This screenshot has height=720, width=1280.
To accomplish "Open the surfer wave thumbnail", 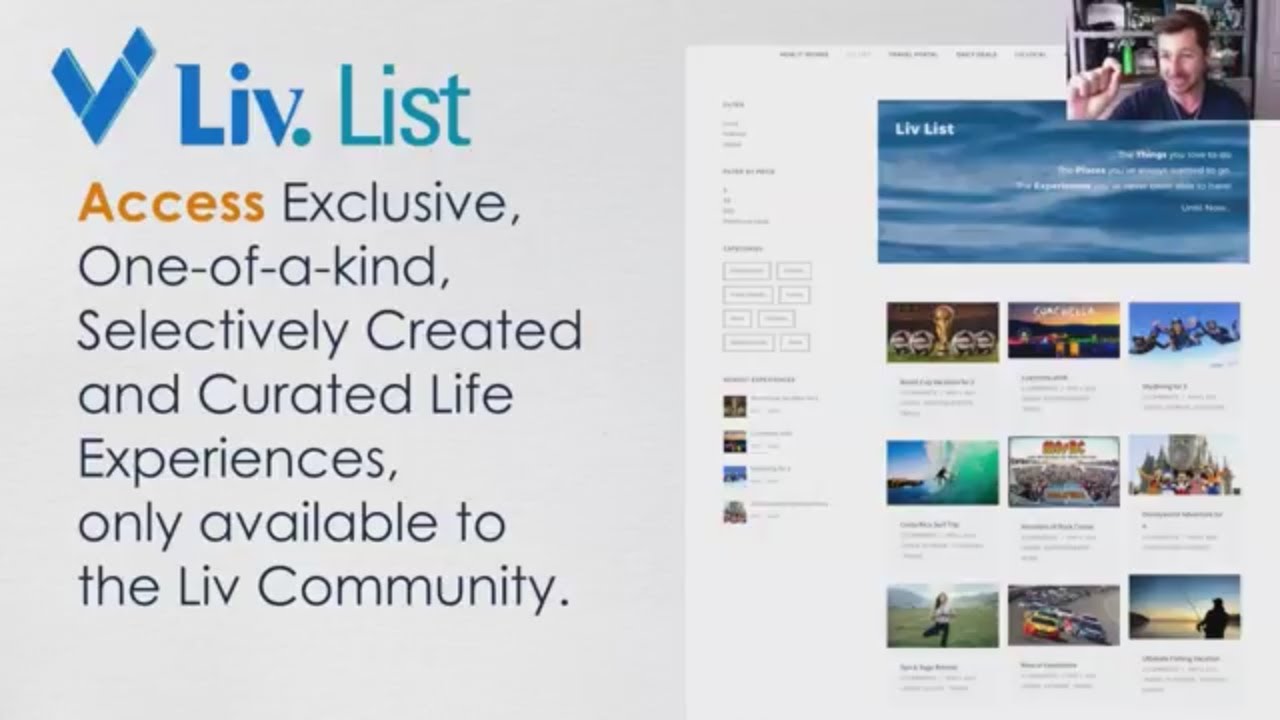I will point(942,472).
